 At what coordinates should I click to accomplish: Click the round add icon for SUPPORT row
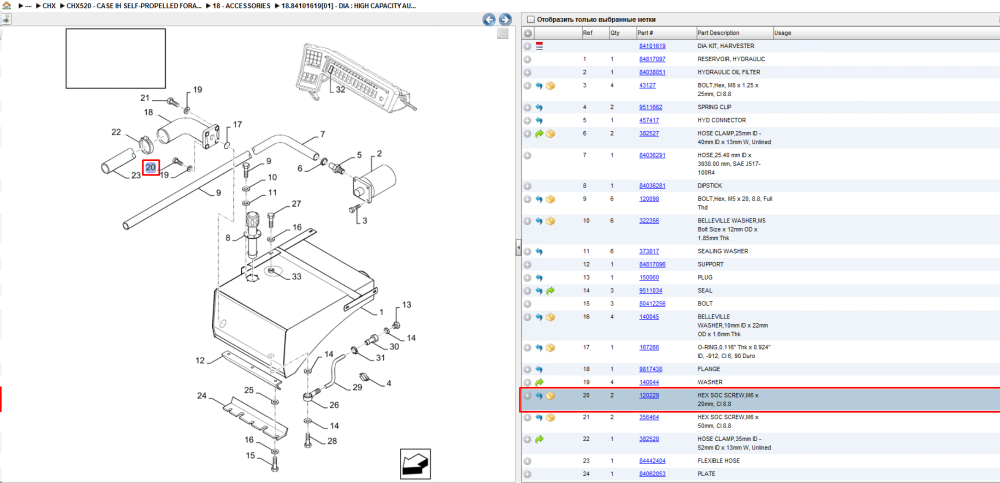click(527, 264)
